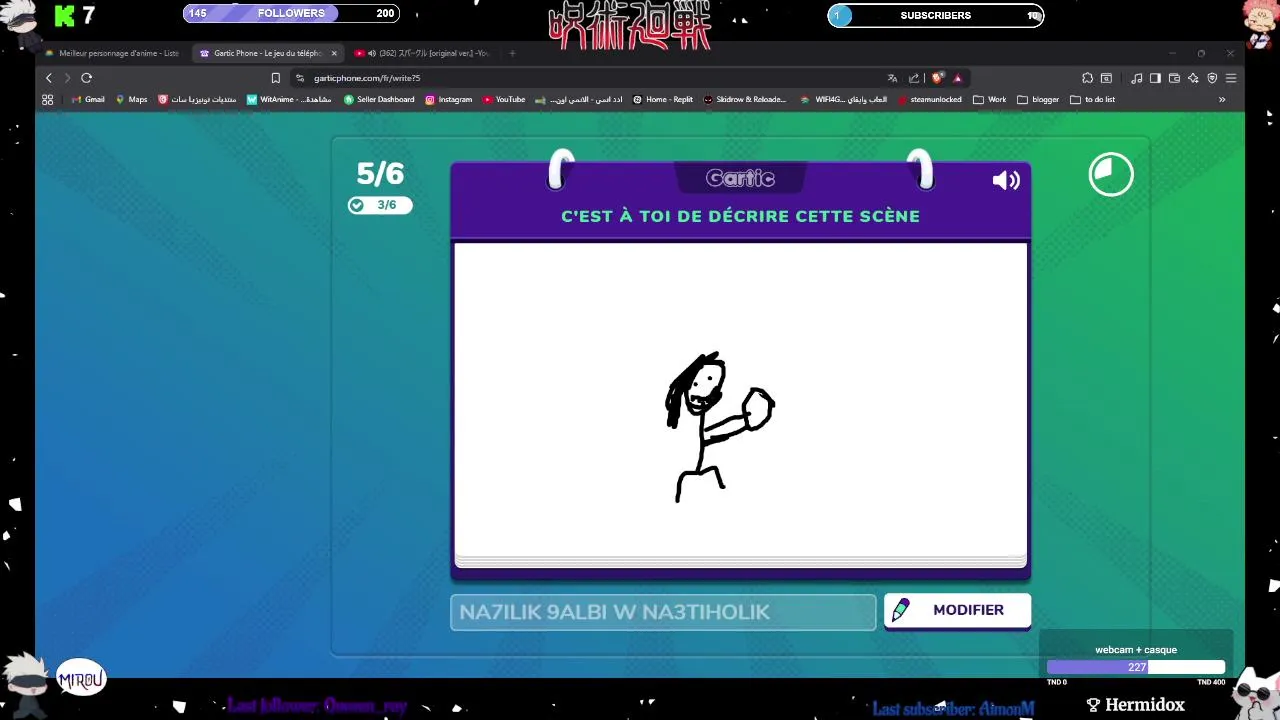1280x720 pixels.
Task: Click the garticphone.com address bar URL
Action: pyautogui.click(x=367, y=78)
